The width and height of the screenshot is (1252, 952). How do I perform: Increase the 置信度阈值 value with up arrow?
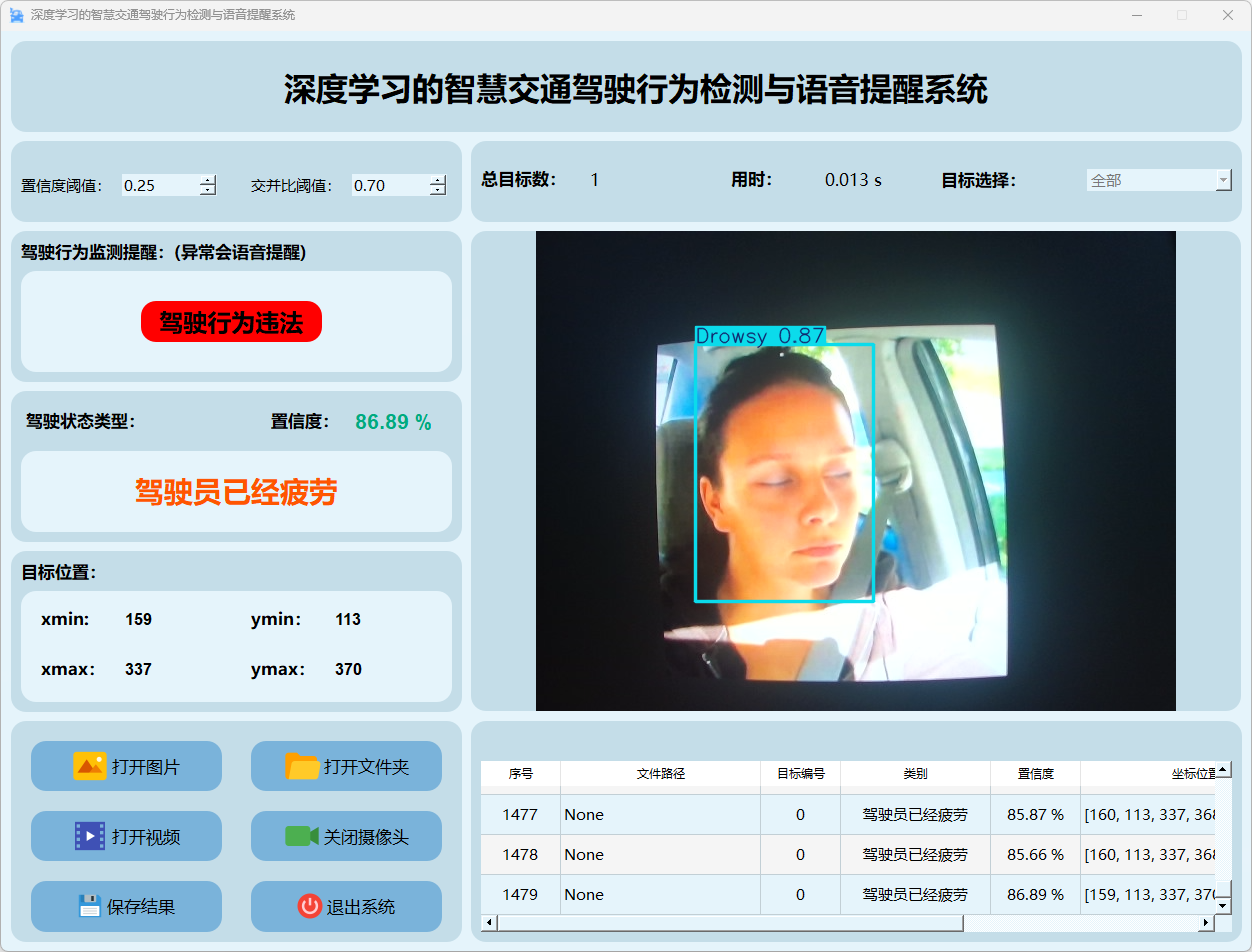pyautogui.click(x=207, y=180)
